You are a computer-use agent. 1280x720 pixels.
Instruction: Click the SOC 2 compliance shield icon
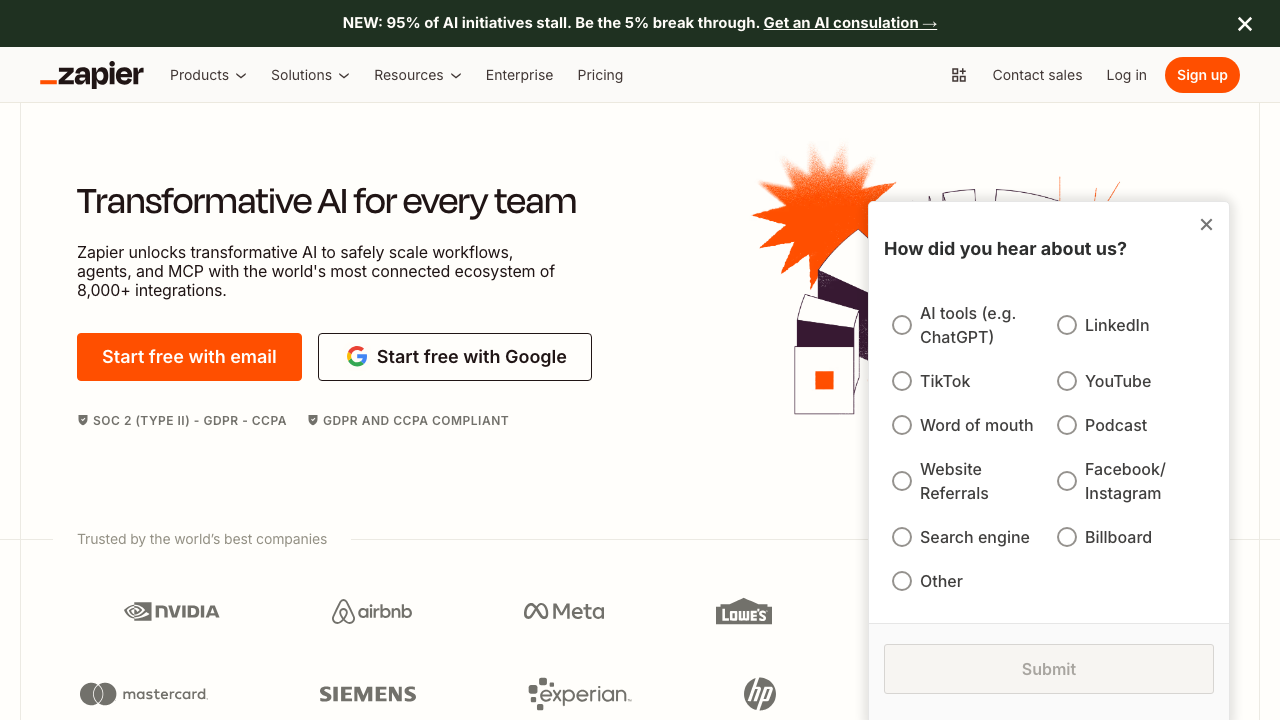[x=83, y=420]
